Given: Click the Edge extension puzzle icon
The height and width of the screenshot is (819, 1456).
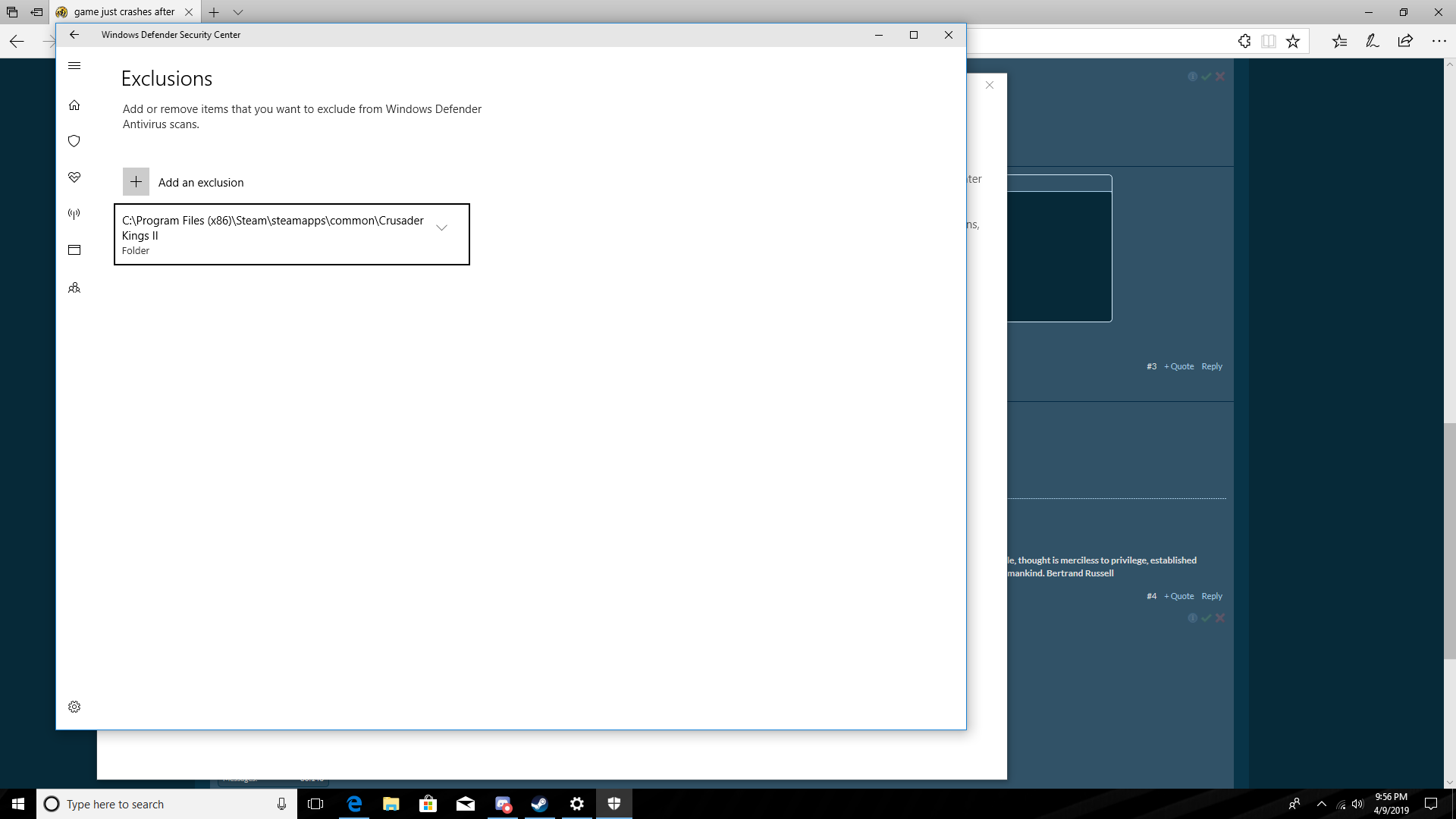Looking at the screenshot, I should [x=1244, y=42].
